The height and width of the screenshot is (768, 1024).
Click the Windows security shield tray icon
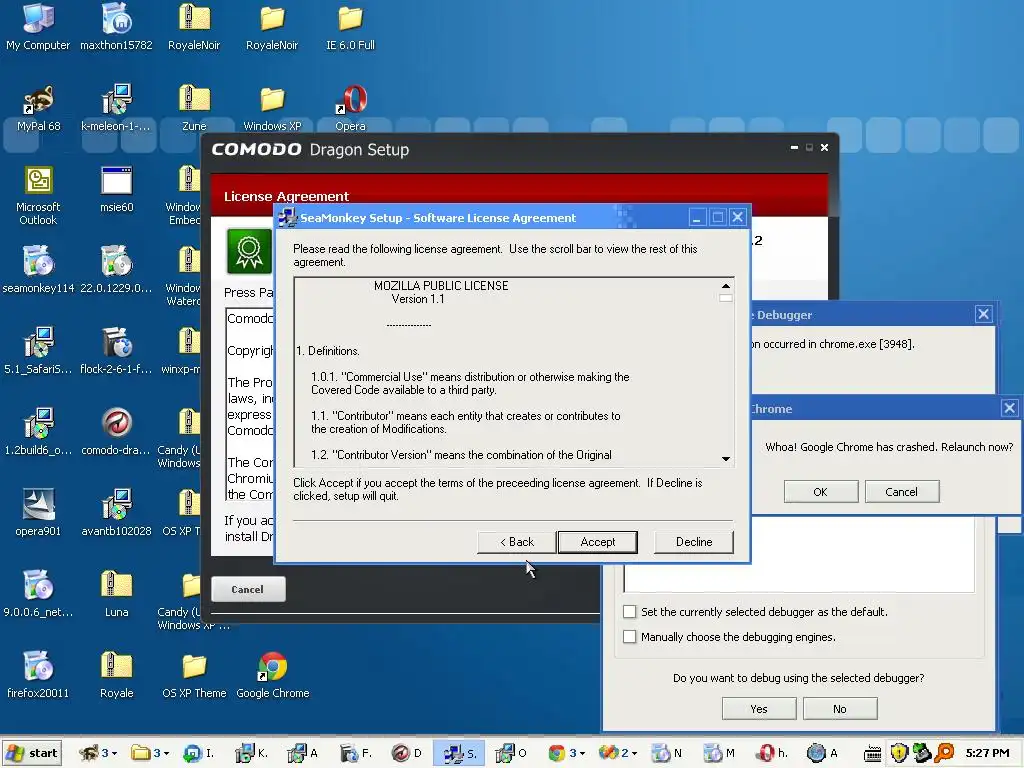pos(899,753)
